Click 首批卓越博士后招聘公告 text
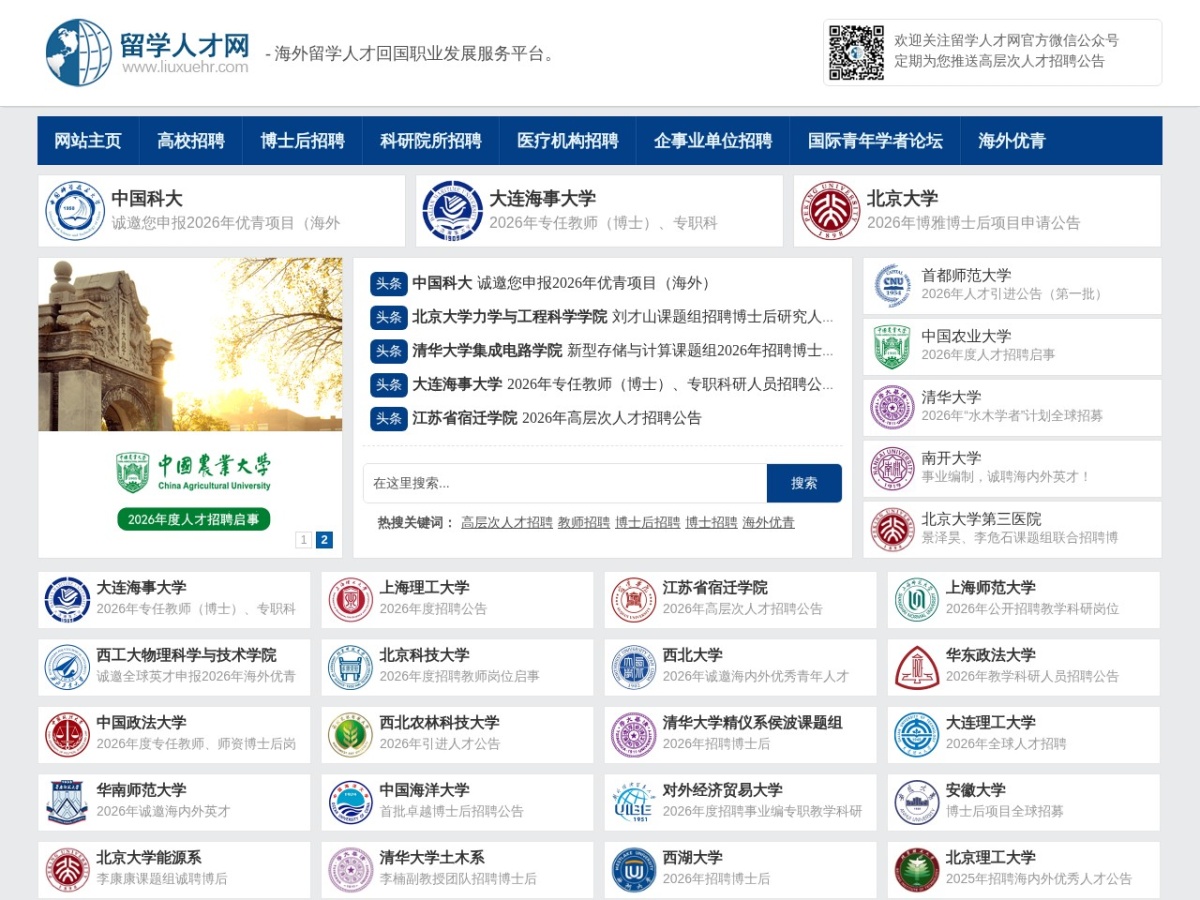Viewport: 1200px width, 900px height. pos(451,811)
